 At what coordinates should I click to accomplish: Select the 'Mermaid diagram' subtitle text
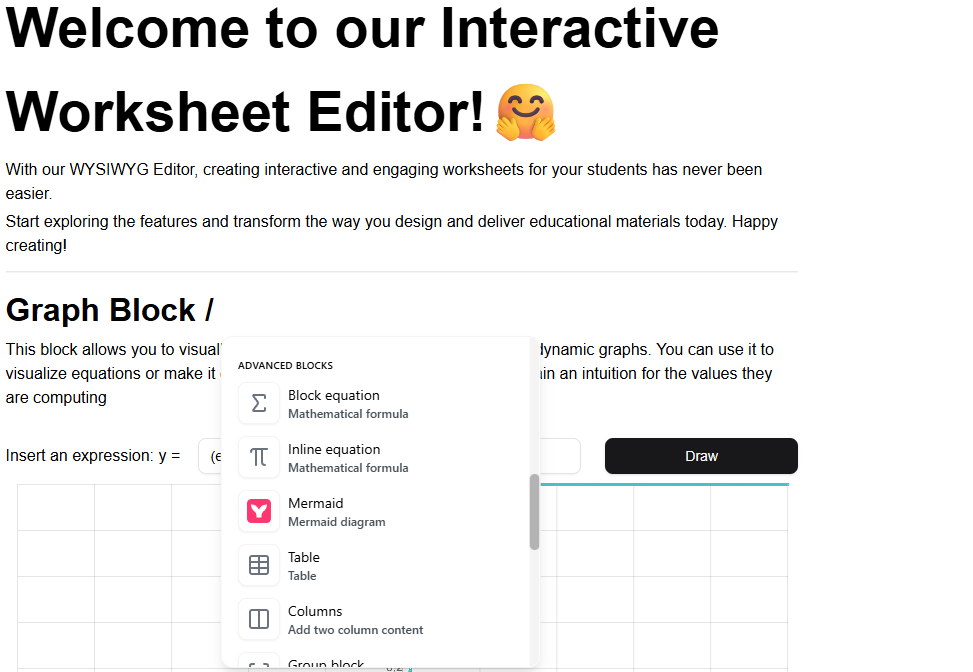click(336, 522)
